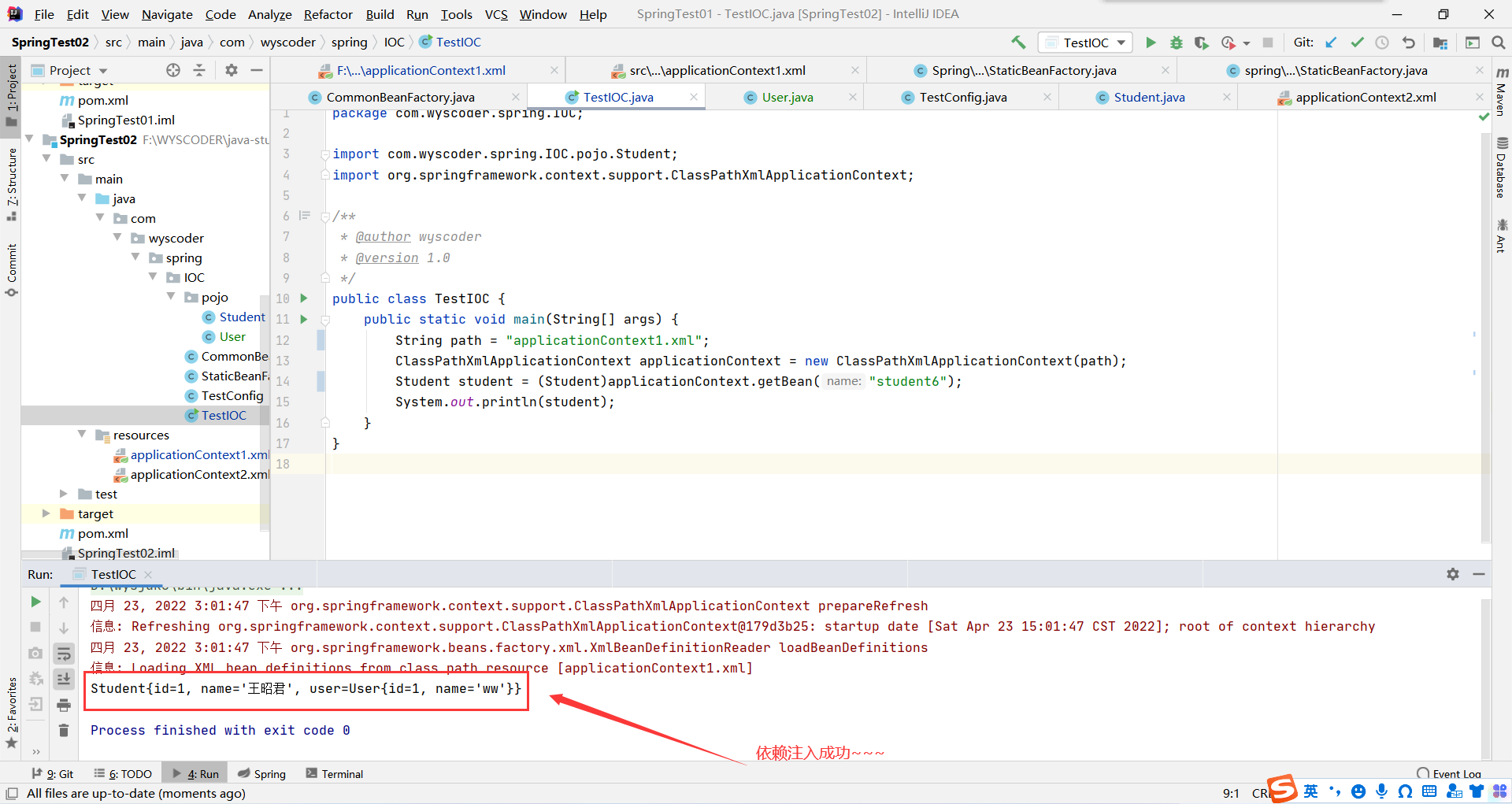The height and width of the screenshot is (804, 1512).
Task: Open the 9: Git tool window button
Action: click(53, 773)
